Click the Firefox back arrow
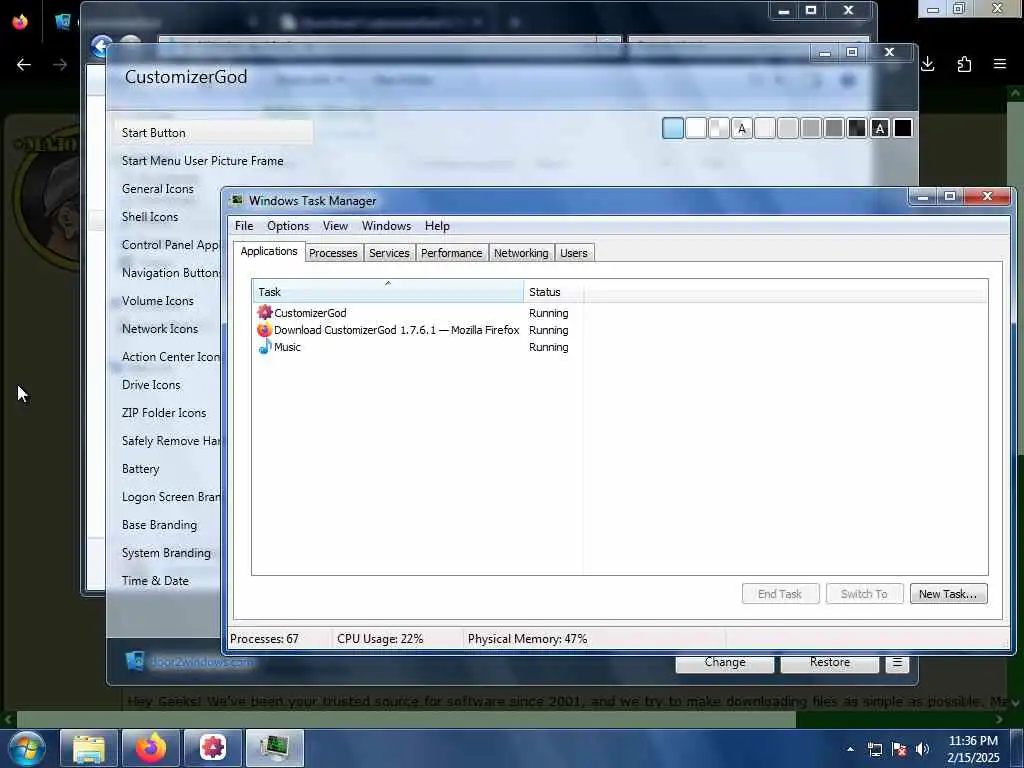 tap(24, 65)
